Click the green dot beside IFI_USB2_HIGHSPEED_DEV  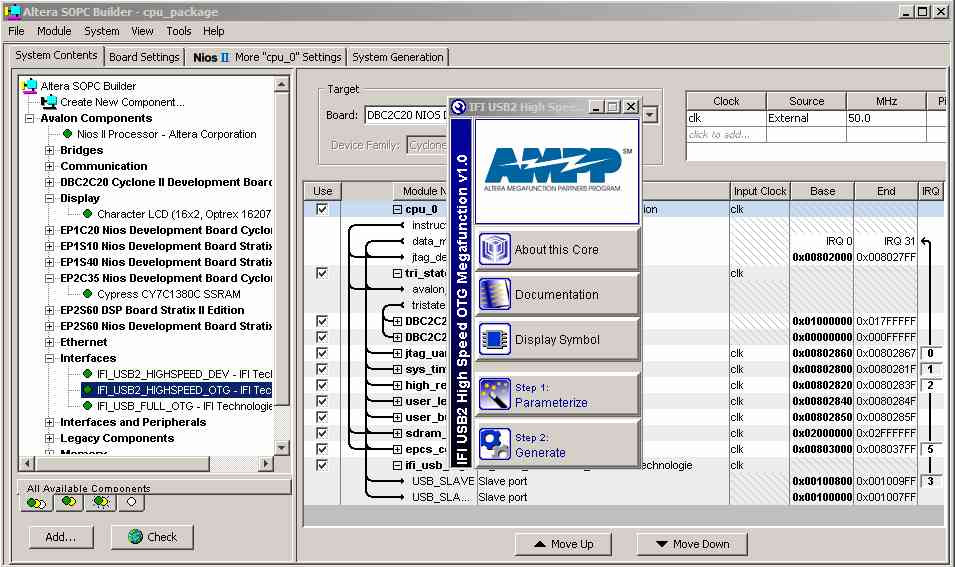point(87,373)
